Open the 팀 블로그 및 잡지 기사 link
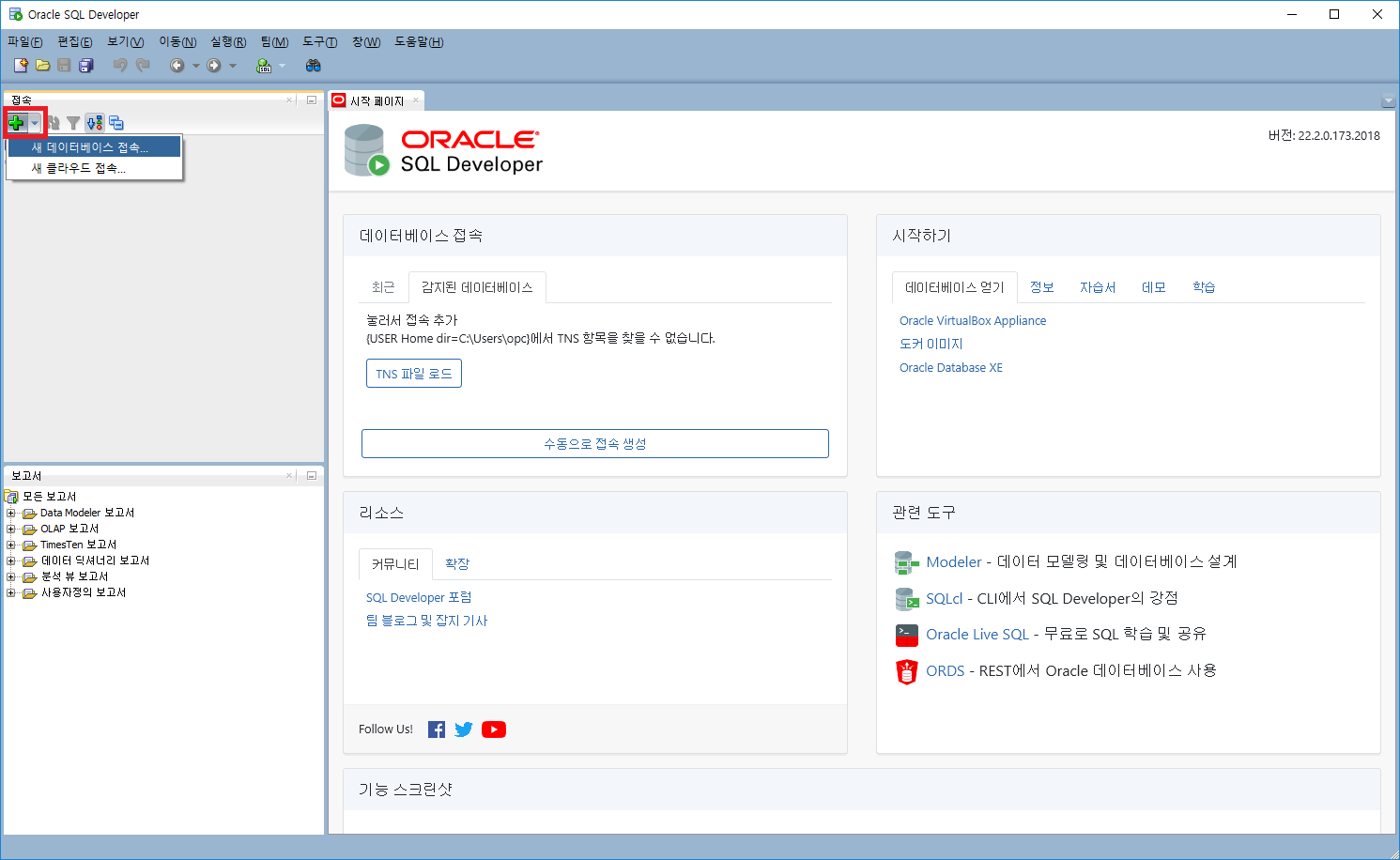1400x860 pixels. (x=427, y=621)
